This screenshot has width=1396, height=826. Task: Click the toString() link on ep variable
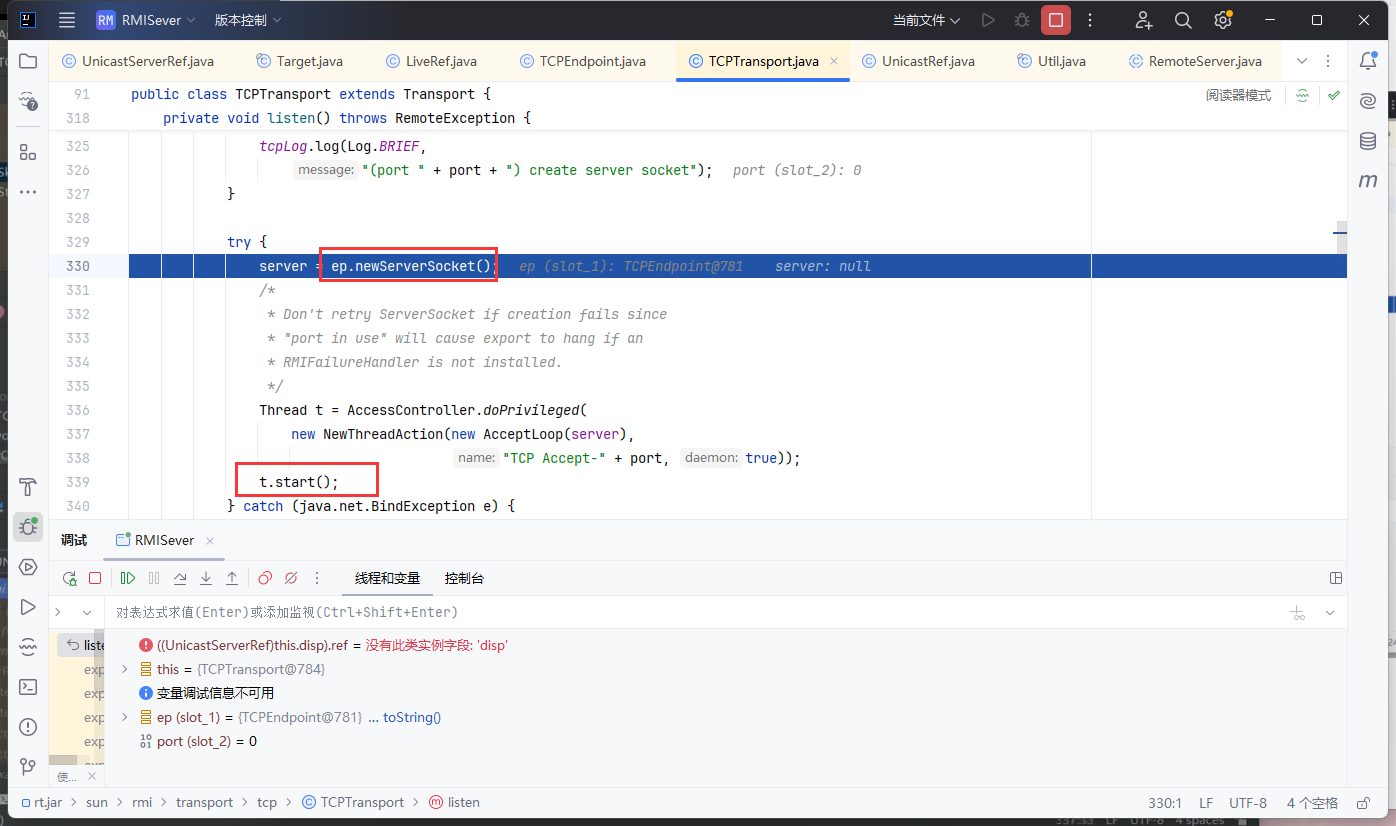[x=412, y=717]
